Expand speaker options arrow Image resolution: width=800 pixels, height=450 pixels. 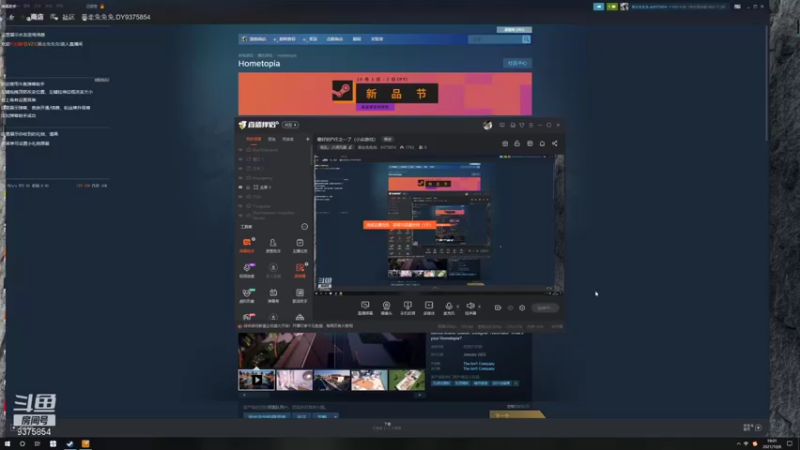(479, 307)
